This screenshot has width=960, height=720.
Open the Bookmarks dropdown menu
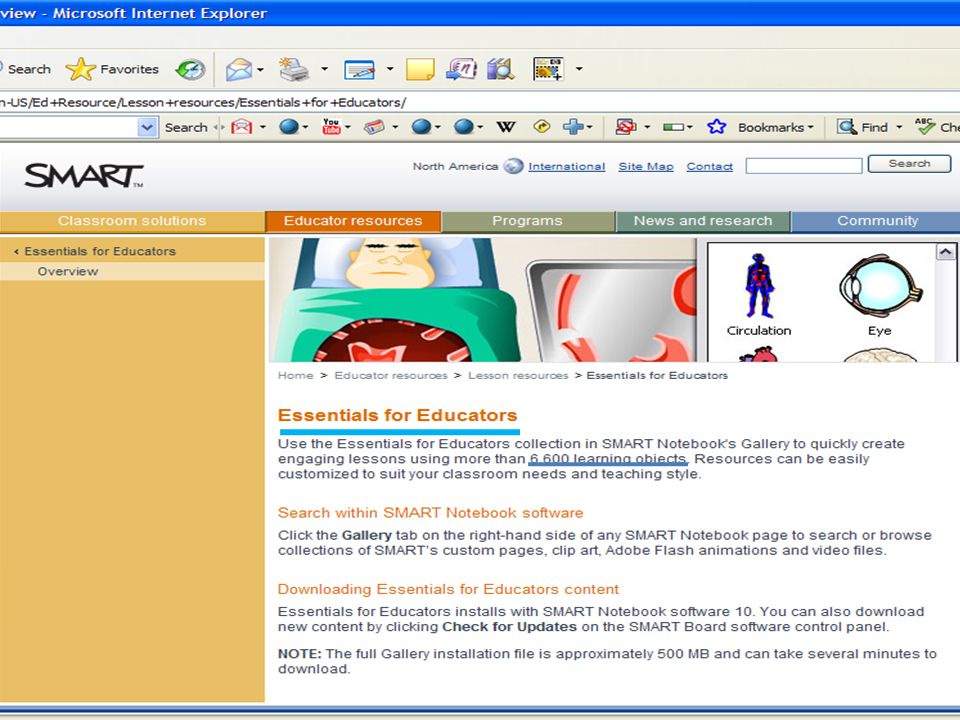tap(775, 127)
